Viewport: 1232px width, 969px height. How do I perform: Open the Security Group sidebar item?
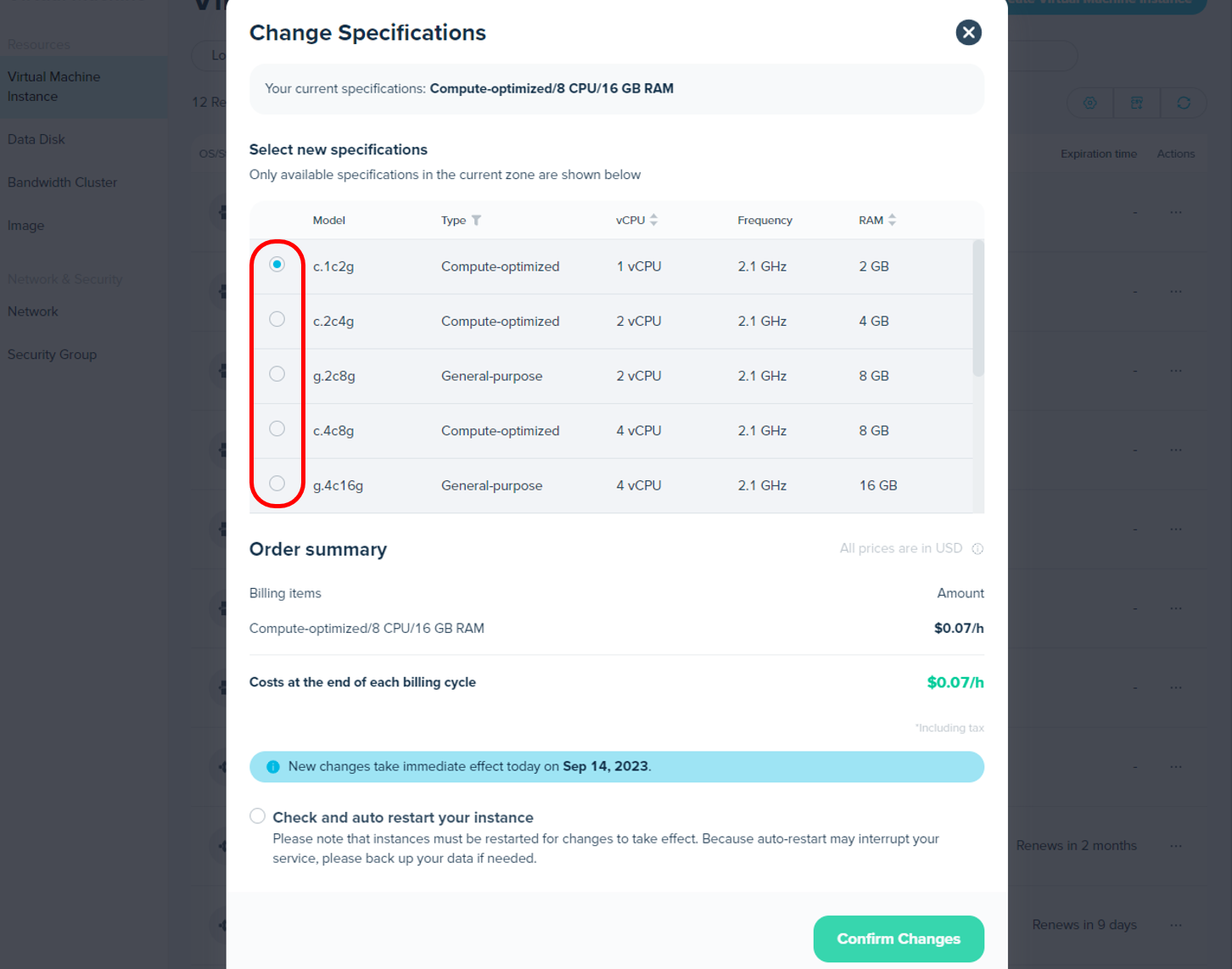click(x=52, y=355)
